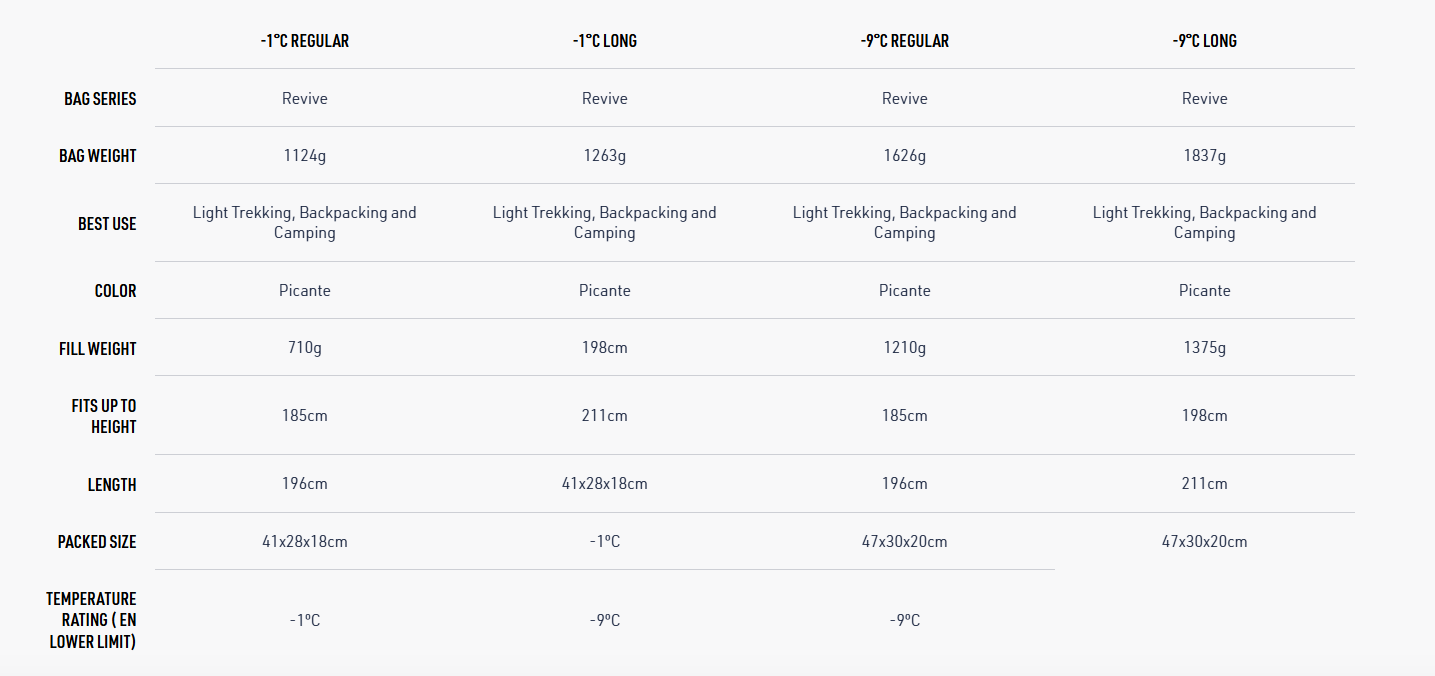Click the 1375g fill weight value

click(x=1204, y=348)
